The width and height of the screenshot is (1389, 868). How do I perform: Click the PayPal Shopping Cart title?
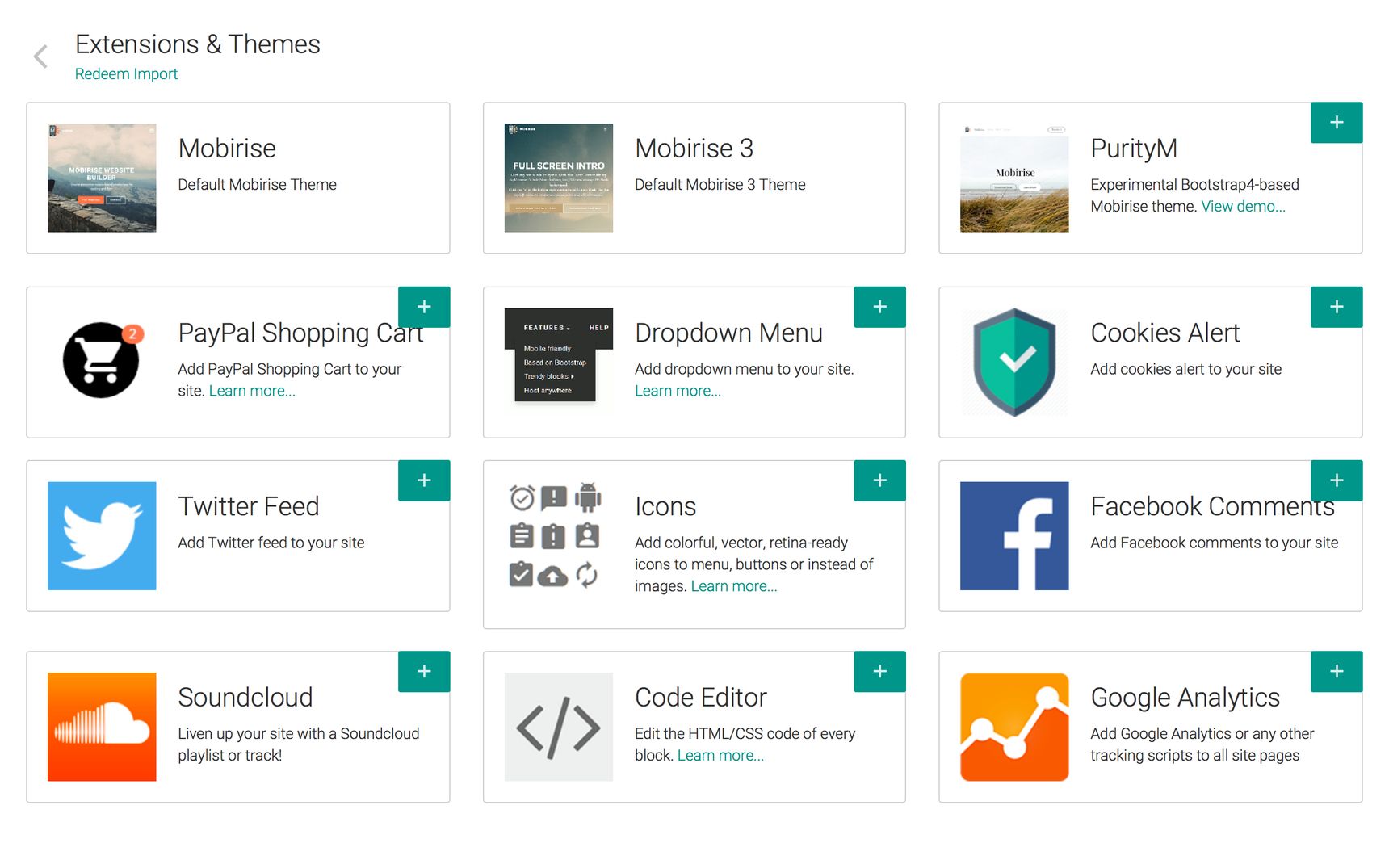[x=300, y=333]
